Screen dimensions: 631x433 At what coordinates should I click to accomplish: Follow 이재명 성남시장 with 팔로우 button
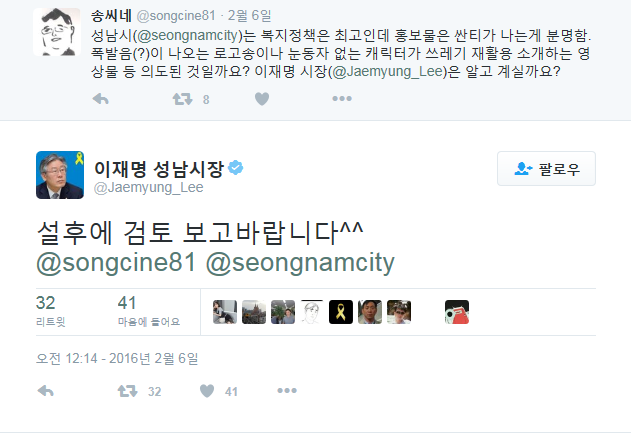[x=546, y=169]
